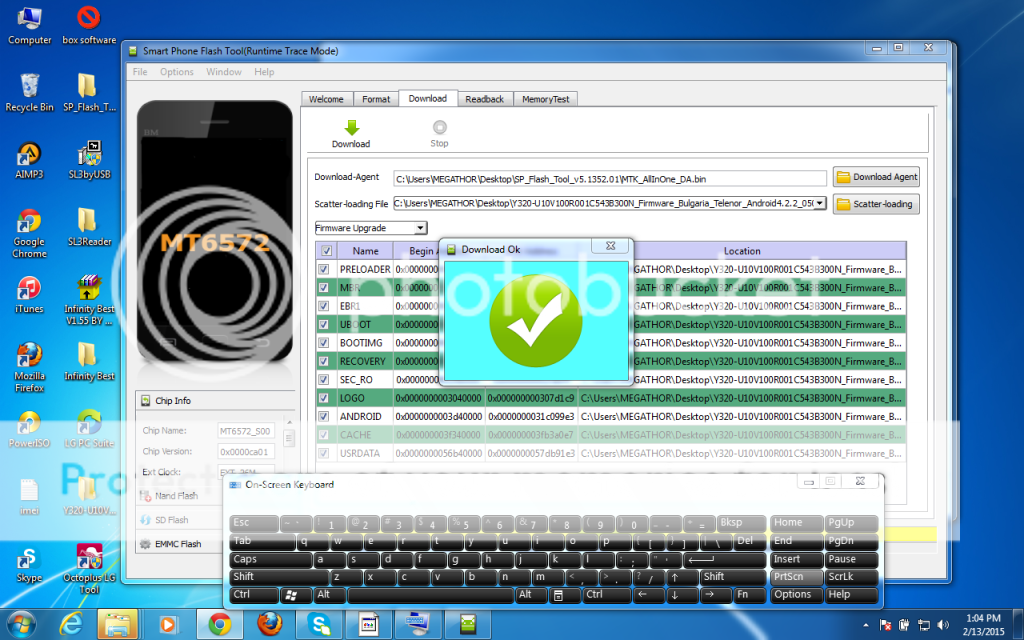Toggle the RECOVERY partition checkbox
This screenshot has height=640, width=1024.
pyautogui.click(x=324, y=361)
